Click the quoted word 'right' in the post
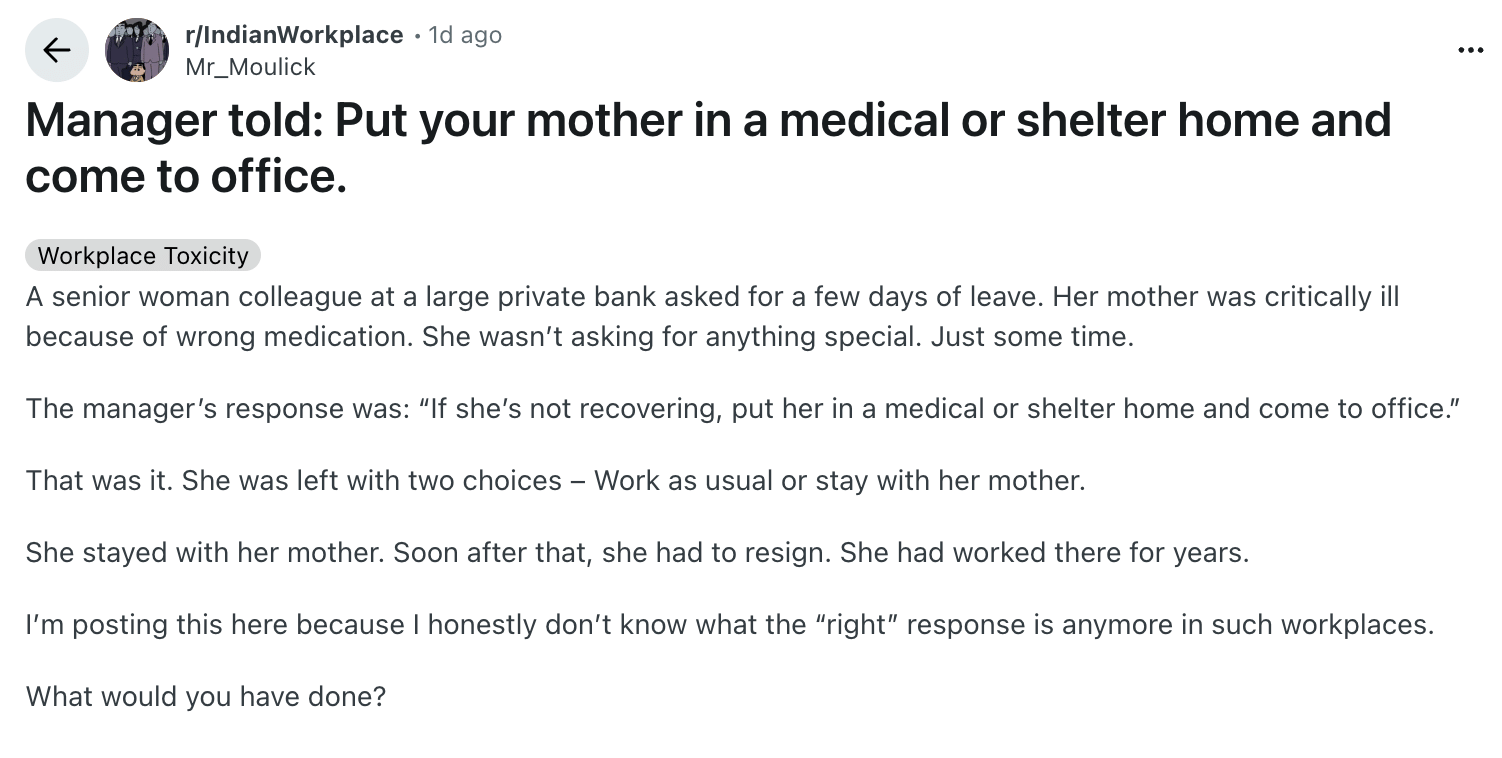This screenshot has width=1502, height=758. [859, 625]
